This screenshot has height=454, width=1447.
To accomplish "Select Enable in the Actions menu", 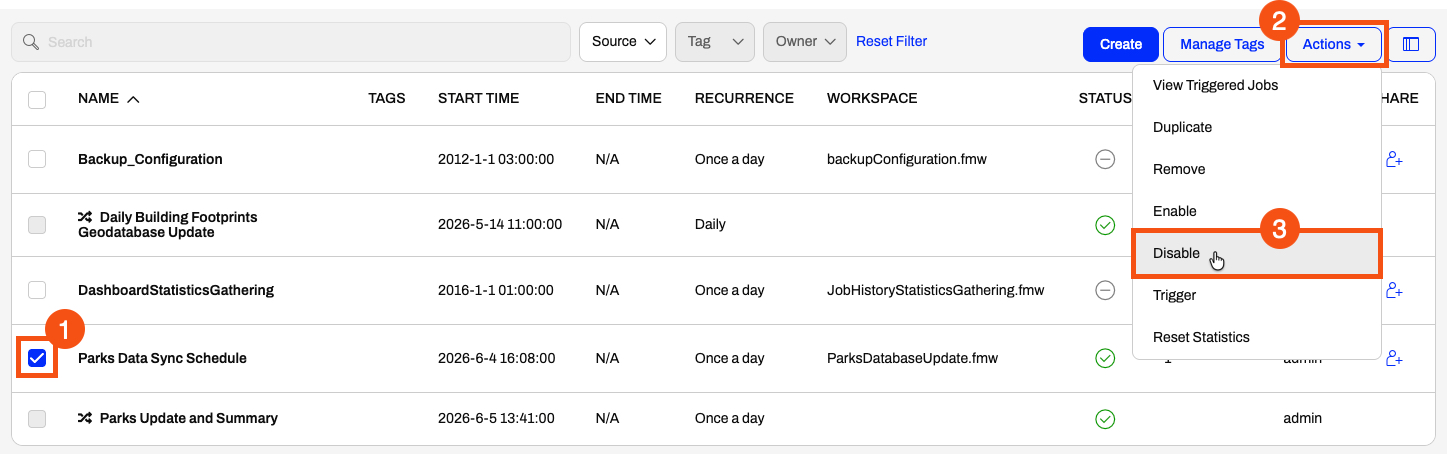I will (1257, 211).
